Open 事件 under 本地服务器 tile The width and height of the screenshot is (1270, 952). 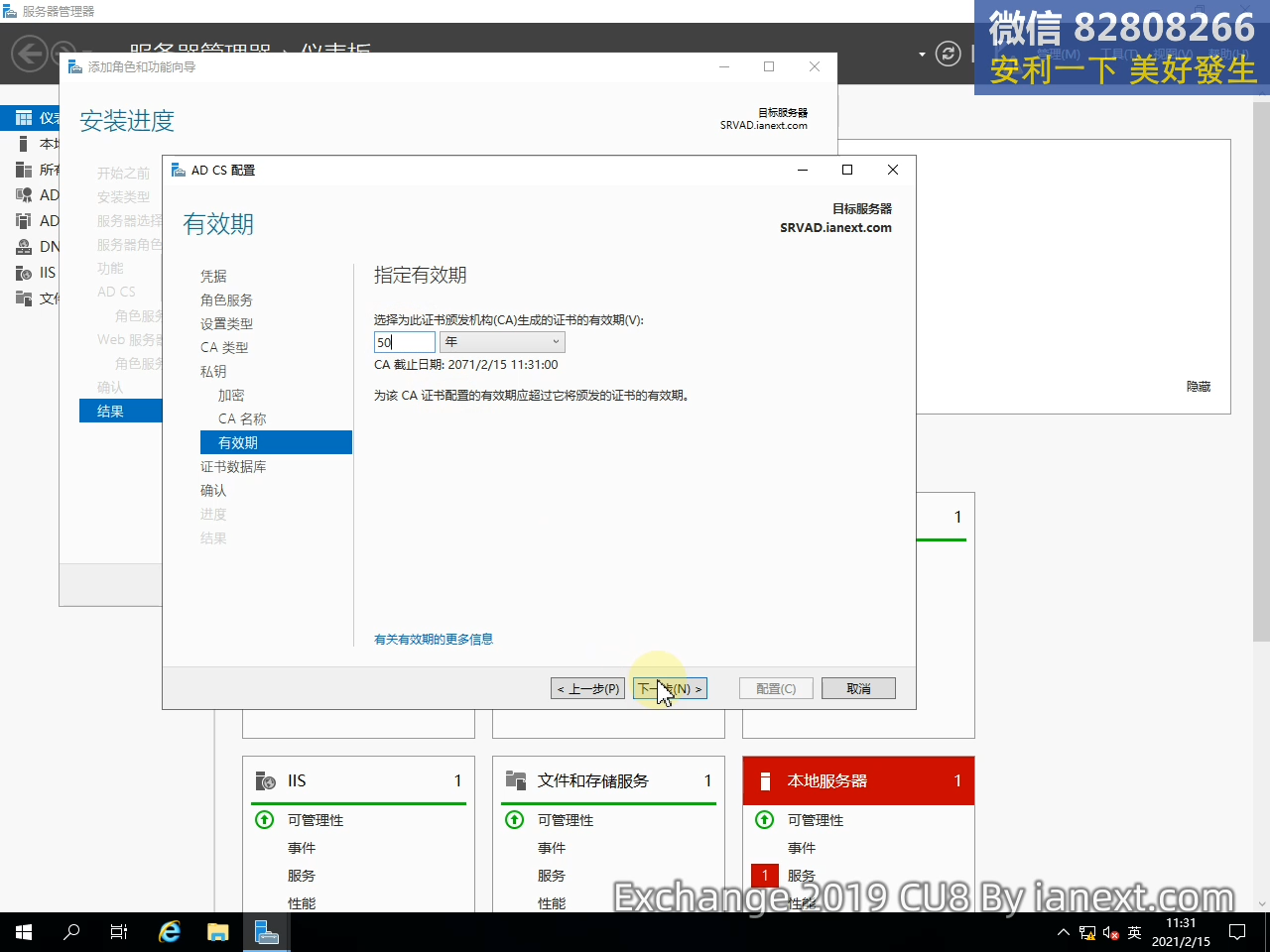[x=802, y=848]
